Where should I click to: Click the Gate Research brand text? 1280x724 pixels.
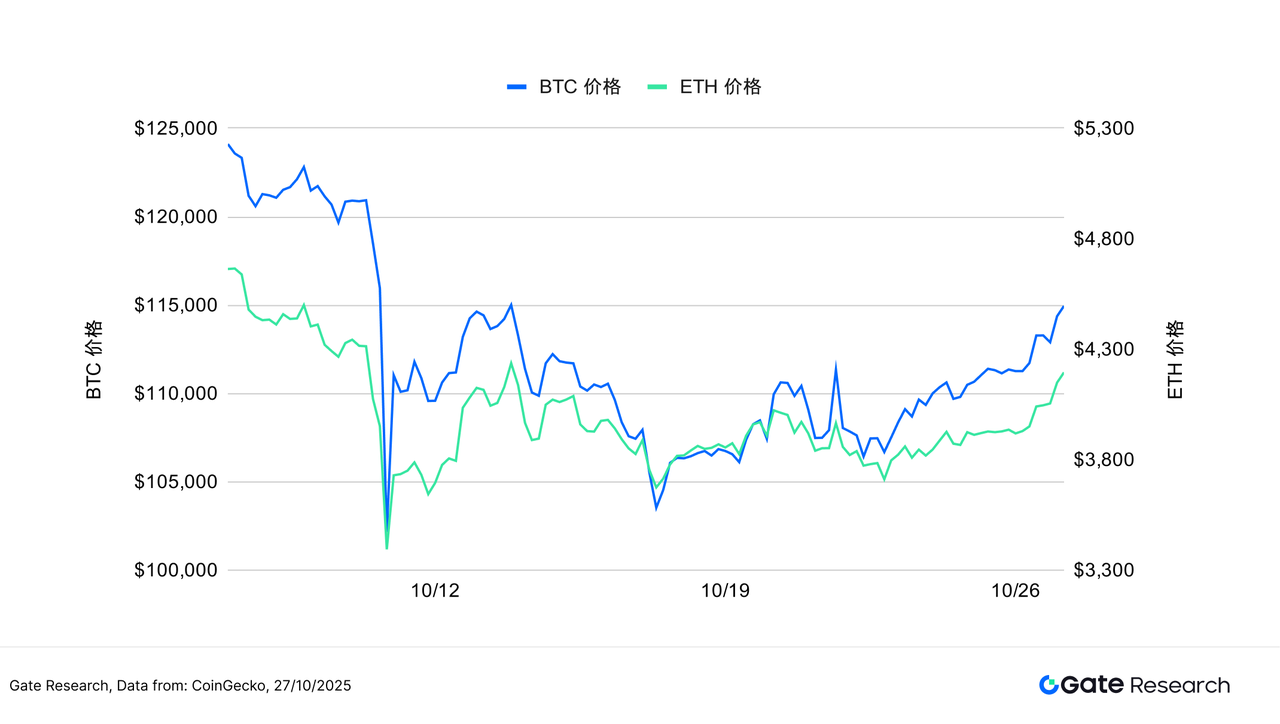[1144, 685]
